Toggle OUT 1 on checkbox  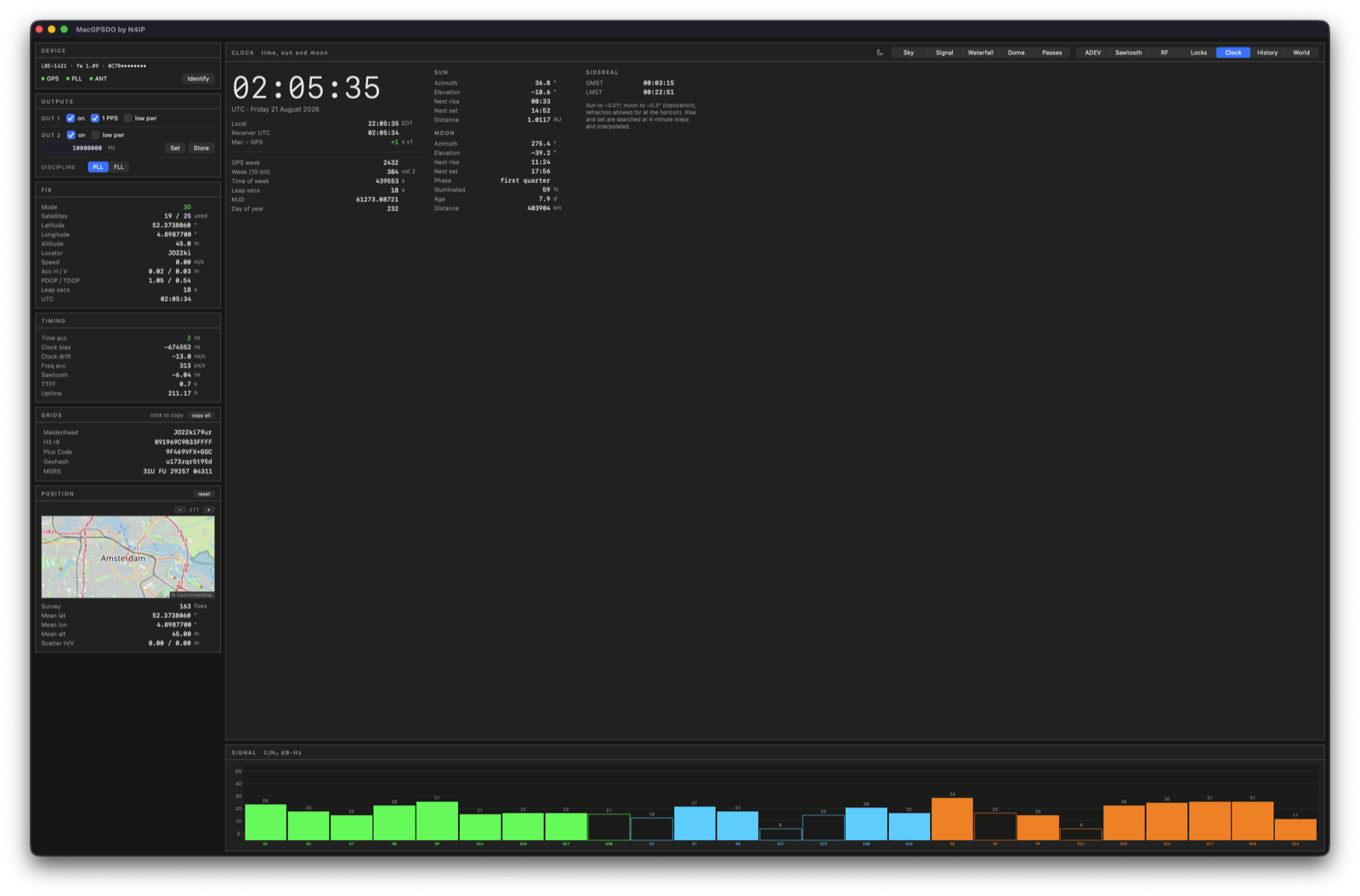click(x=71, y=118)
